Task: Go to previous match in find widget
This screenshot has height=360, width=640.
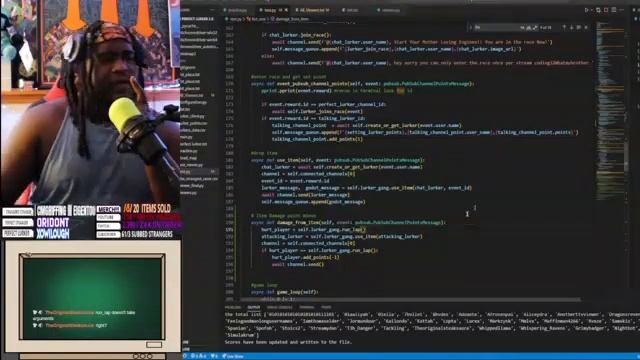Action: click(x=564, y=27)
